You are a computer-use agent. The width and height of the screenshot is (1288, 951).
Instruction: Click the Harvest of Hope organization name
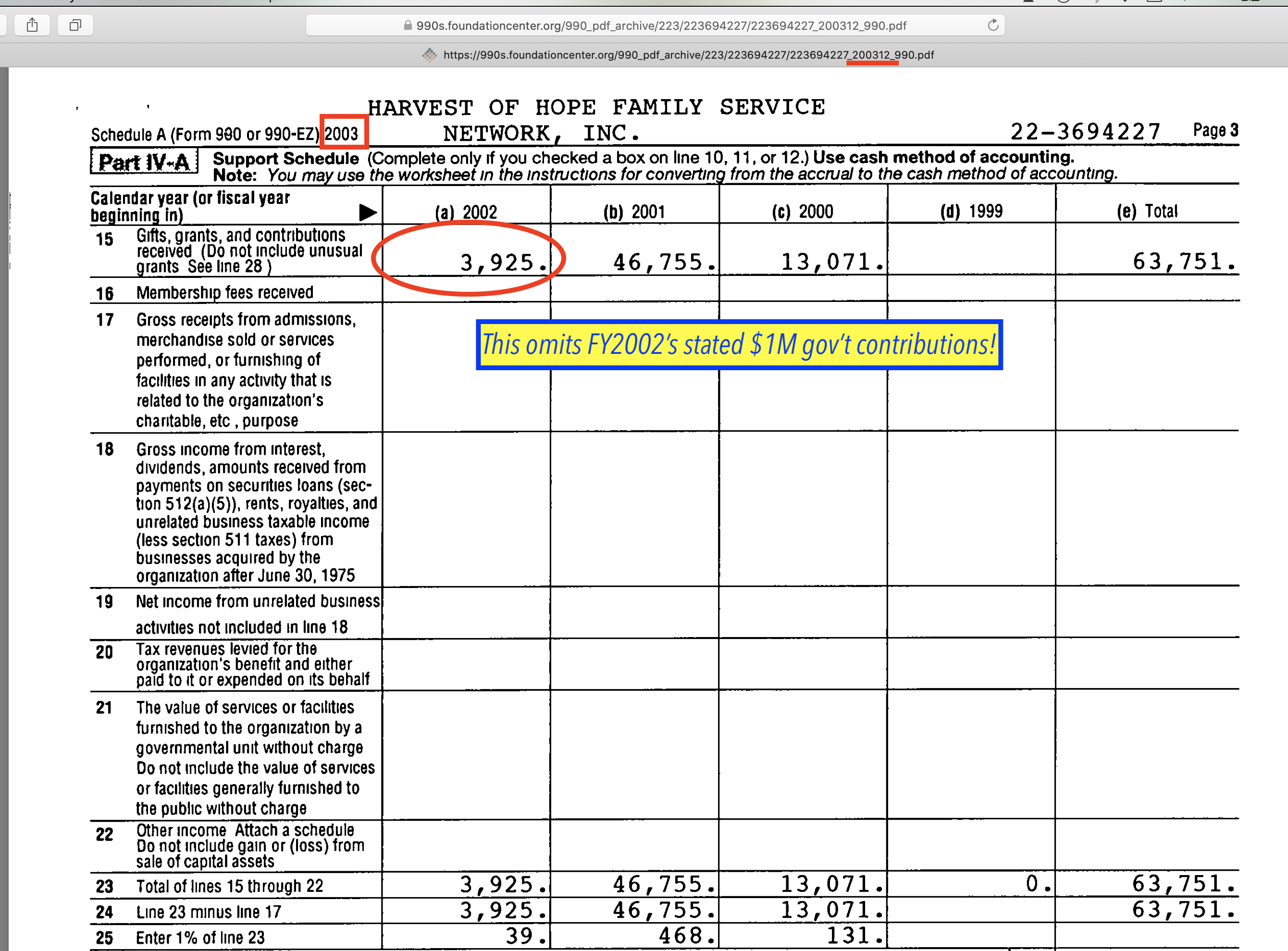pyautogui.click(x=595, y=108)
